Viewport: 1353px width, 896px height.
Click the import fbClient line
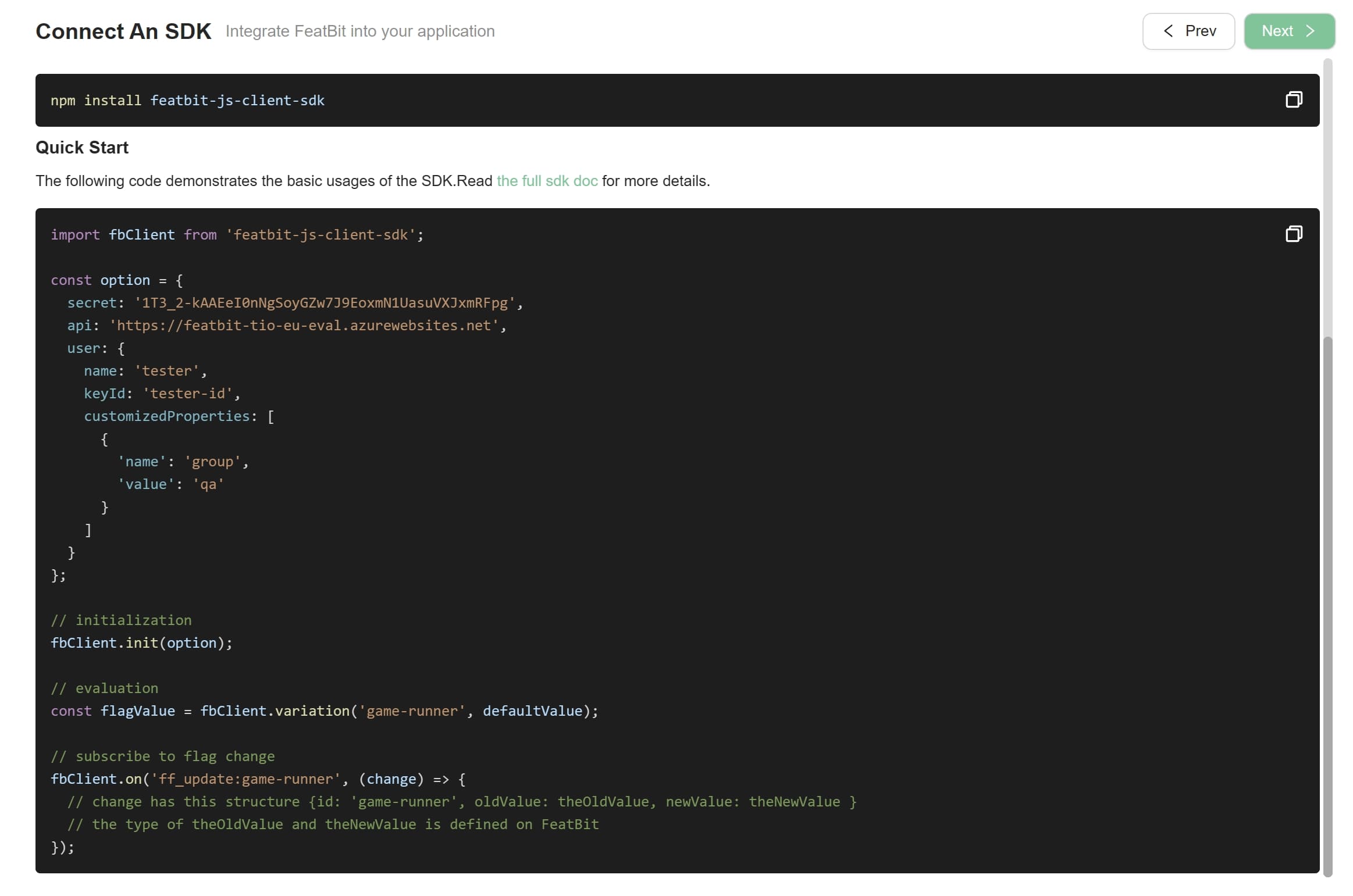tap(236, 235)
